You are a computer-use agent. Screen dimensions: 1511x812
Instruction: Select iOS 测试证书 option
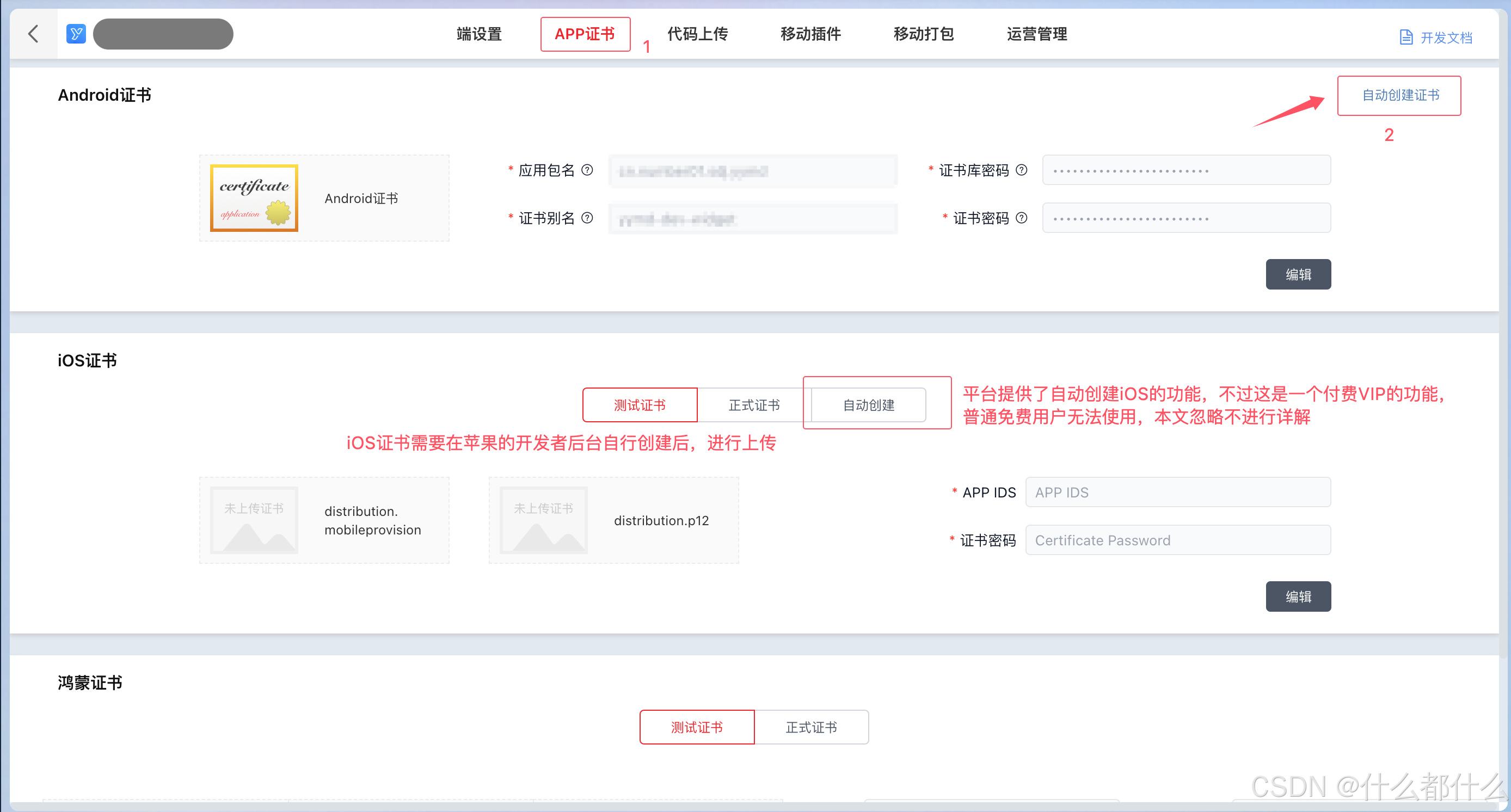640,405
